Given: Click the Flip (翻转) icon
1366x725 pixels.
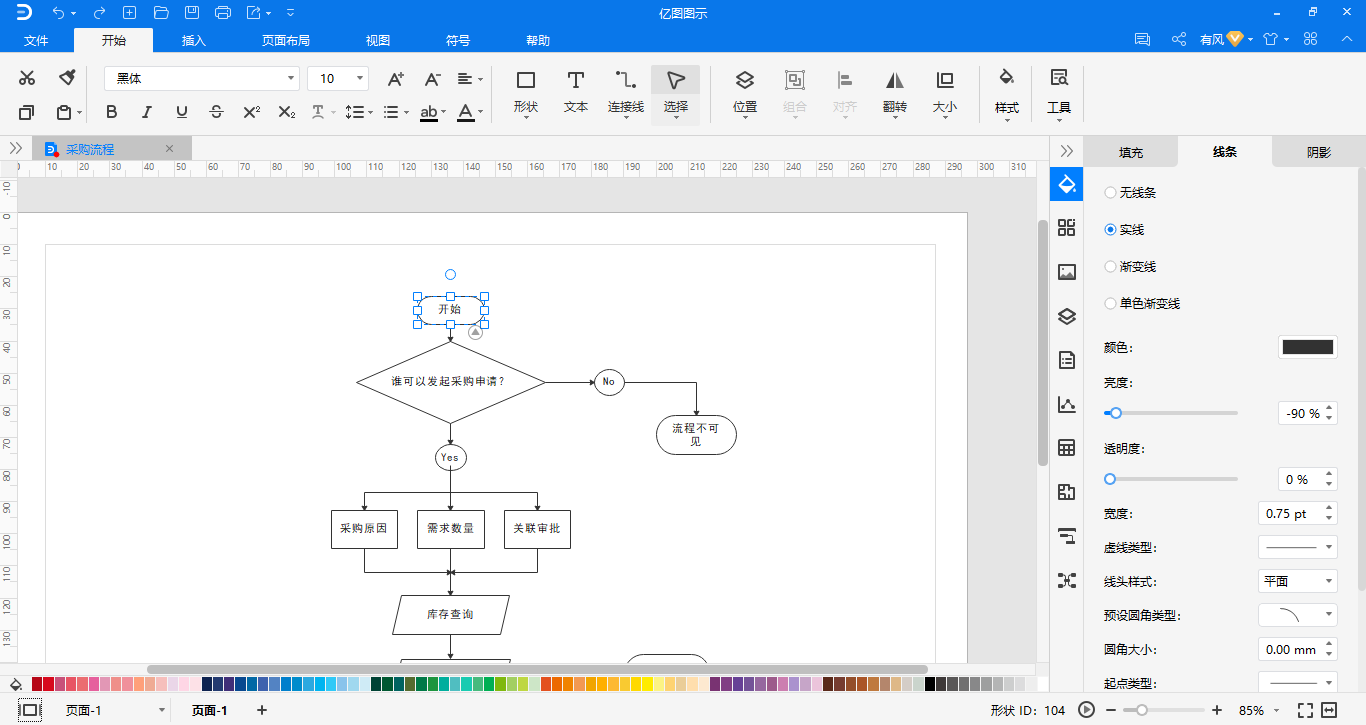Looking at the screenshot, I should pyautogui.click(x=895, y=92).
